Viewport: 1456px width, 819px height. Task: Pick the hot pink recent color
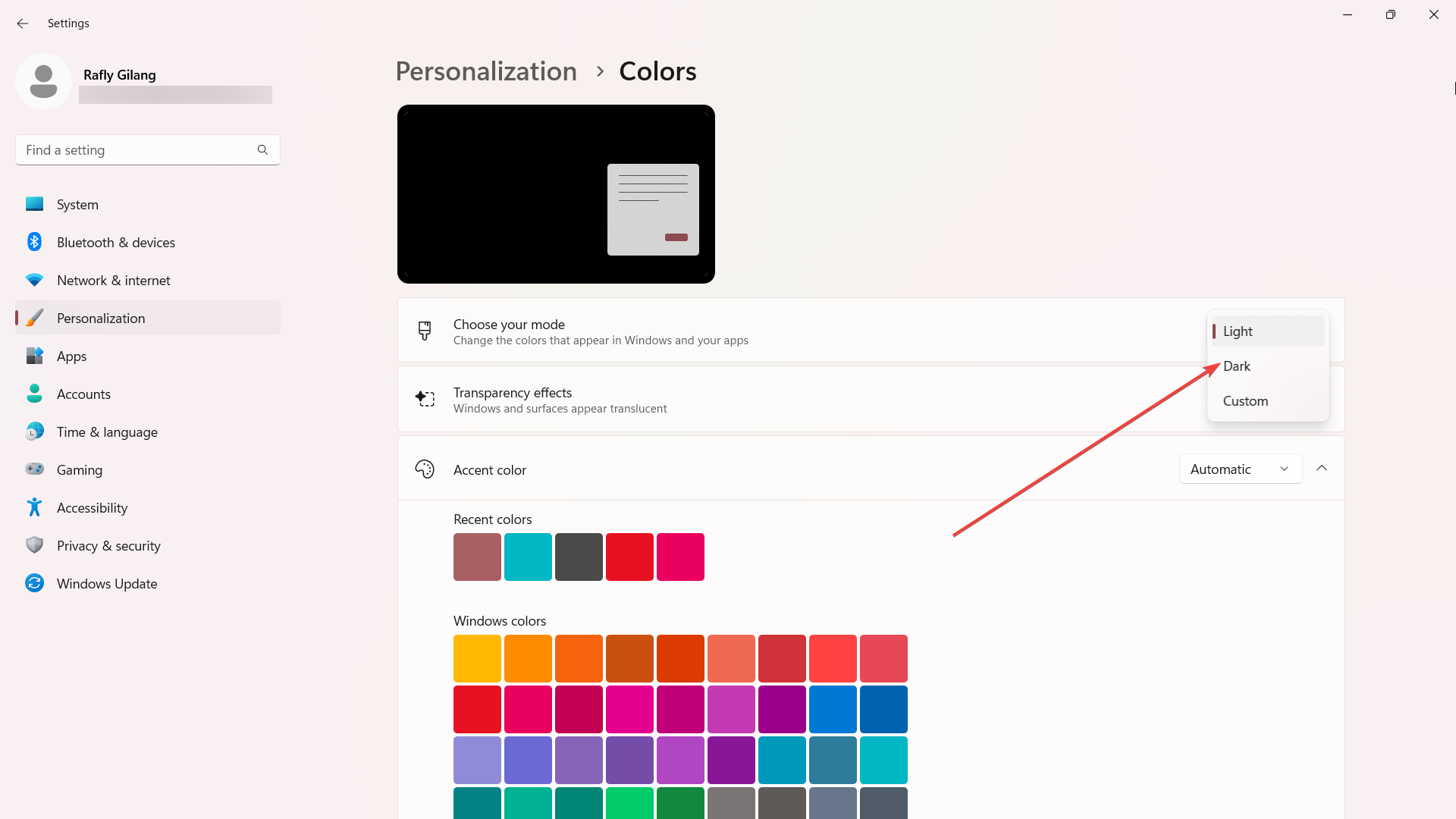680,557
